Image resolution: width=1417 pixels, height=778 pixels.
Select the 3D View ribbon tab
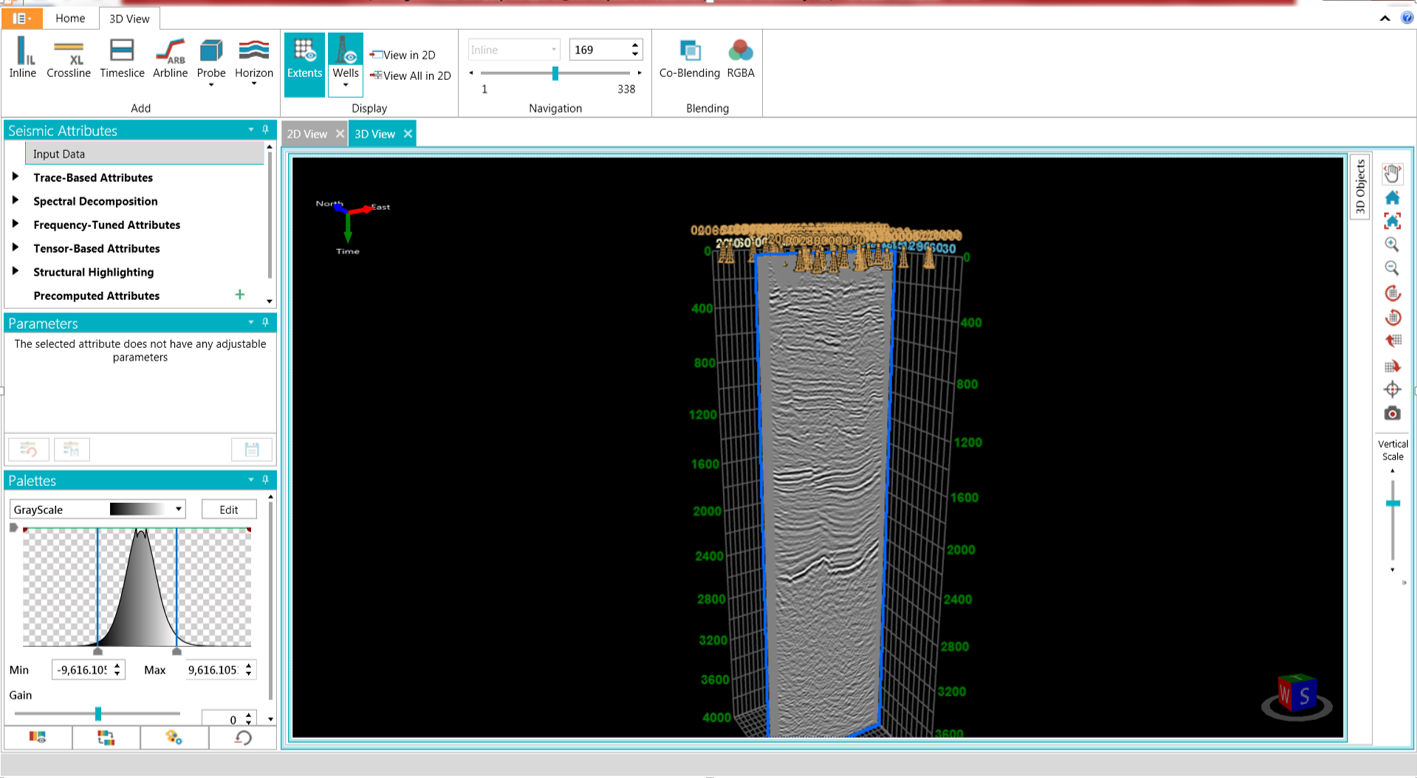pos(129,18)
